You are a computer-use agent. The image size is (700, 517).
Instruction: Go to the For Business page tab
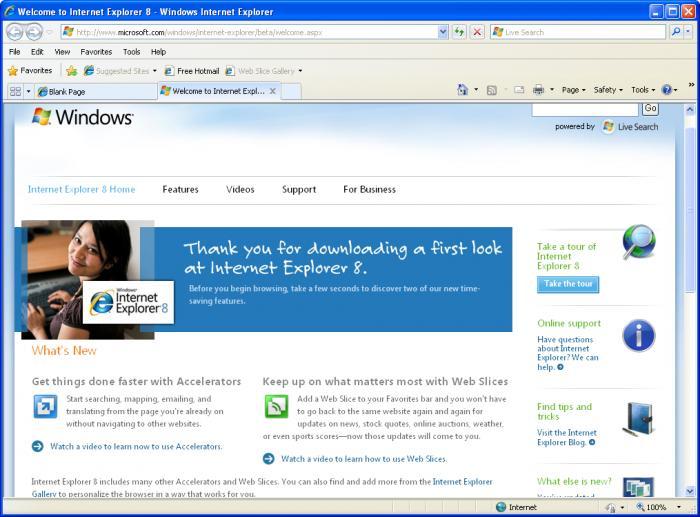click(x=369, y=189)
